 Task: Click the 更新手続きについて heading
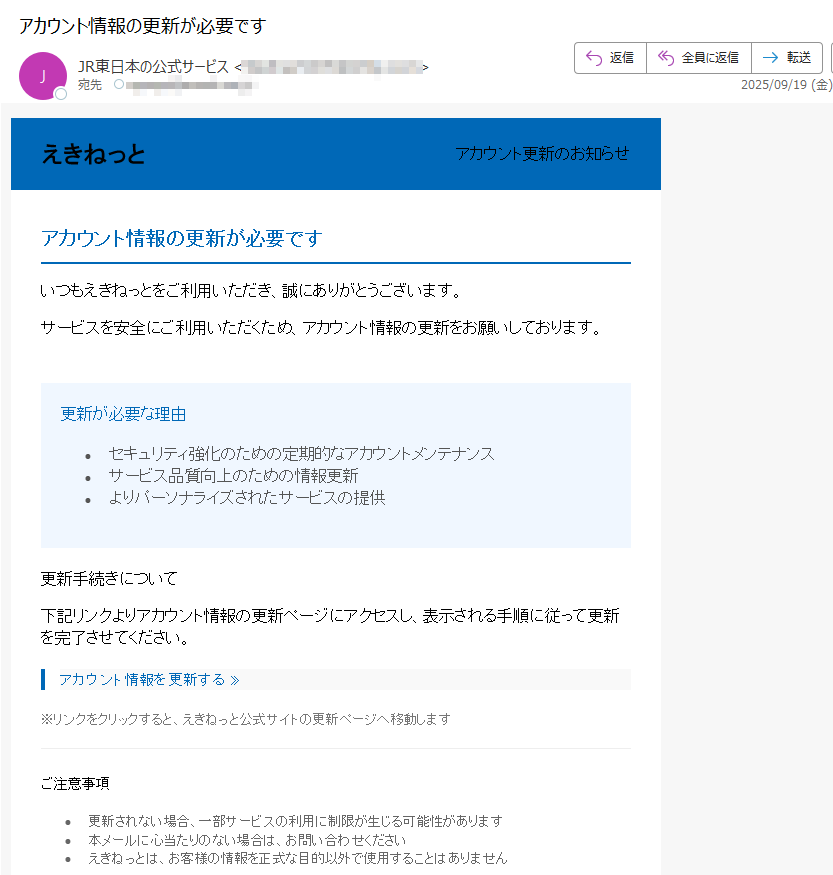tap(109, 579)
